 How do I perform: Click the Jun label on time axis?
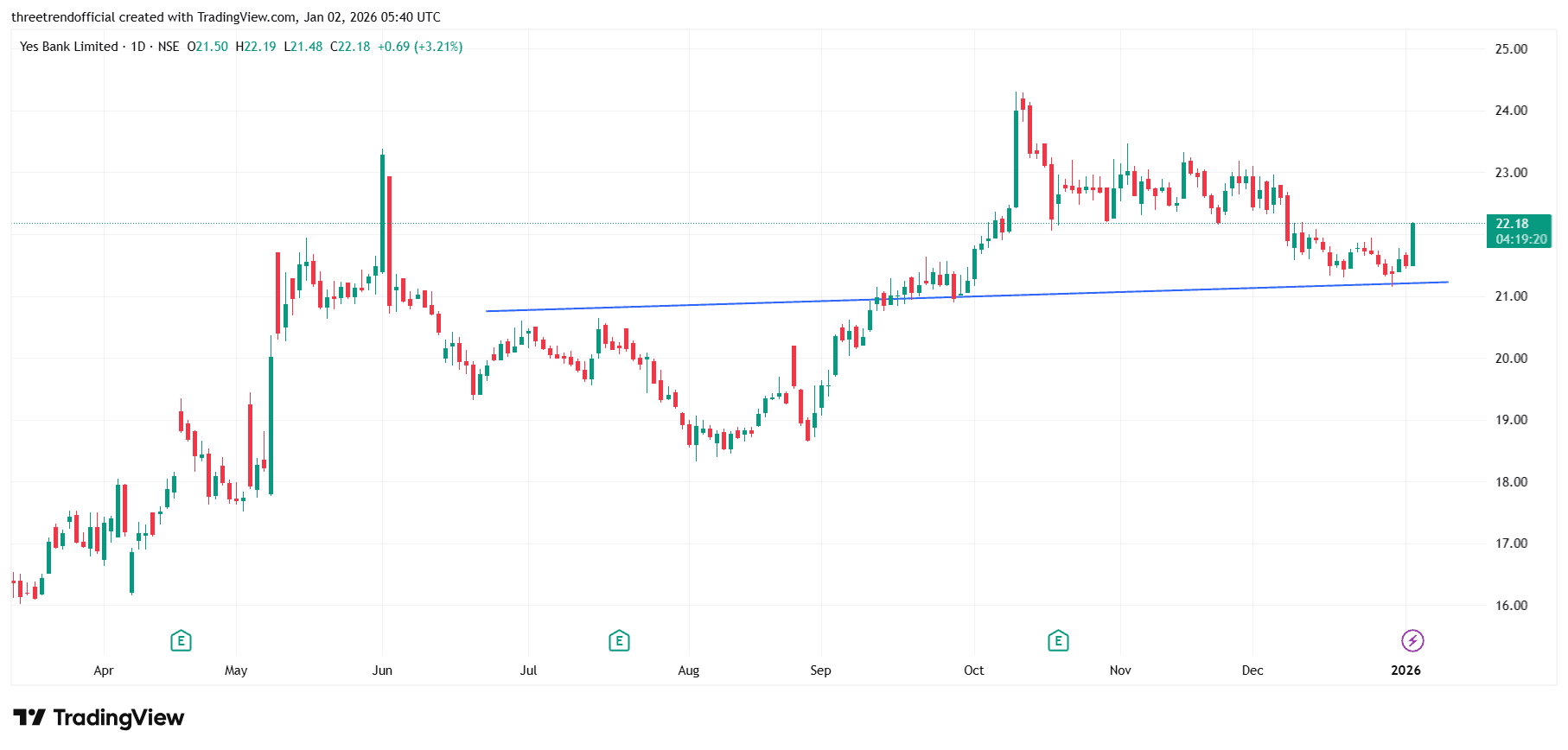pyautogui.click(x=382, y=671)
